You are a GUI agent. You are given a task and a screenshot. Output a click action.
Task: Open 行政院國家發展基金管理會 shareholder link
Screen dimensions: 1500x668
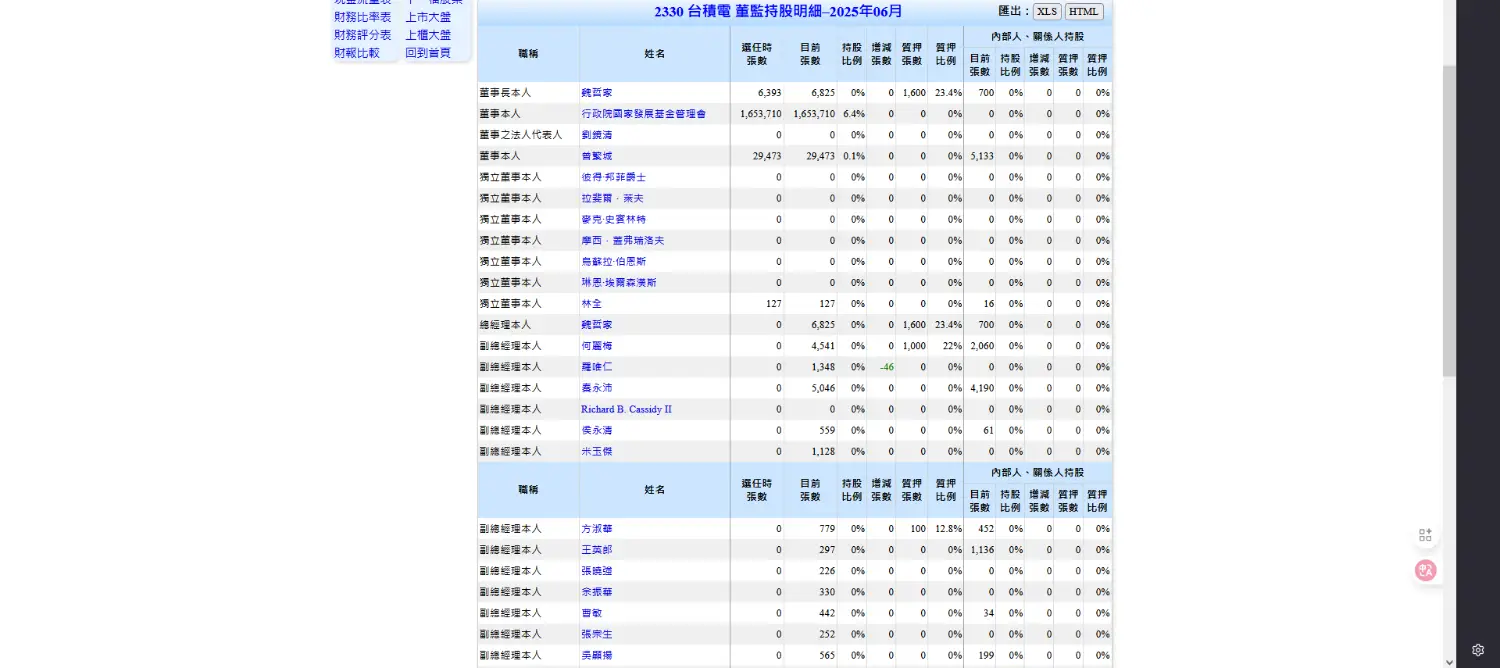[643, 114]
